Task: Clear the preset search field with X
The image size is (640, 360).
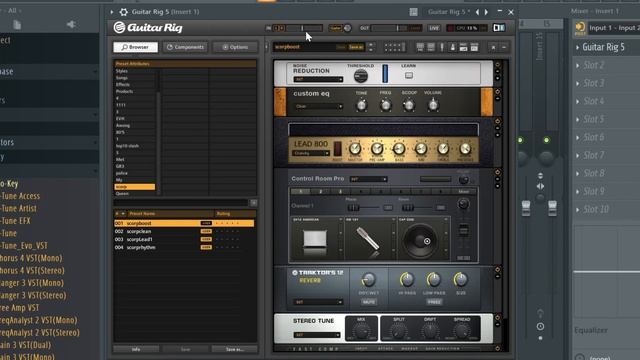Action: pos(253,203)
